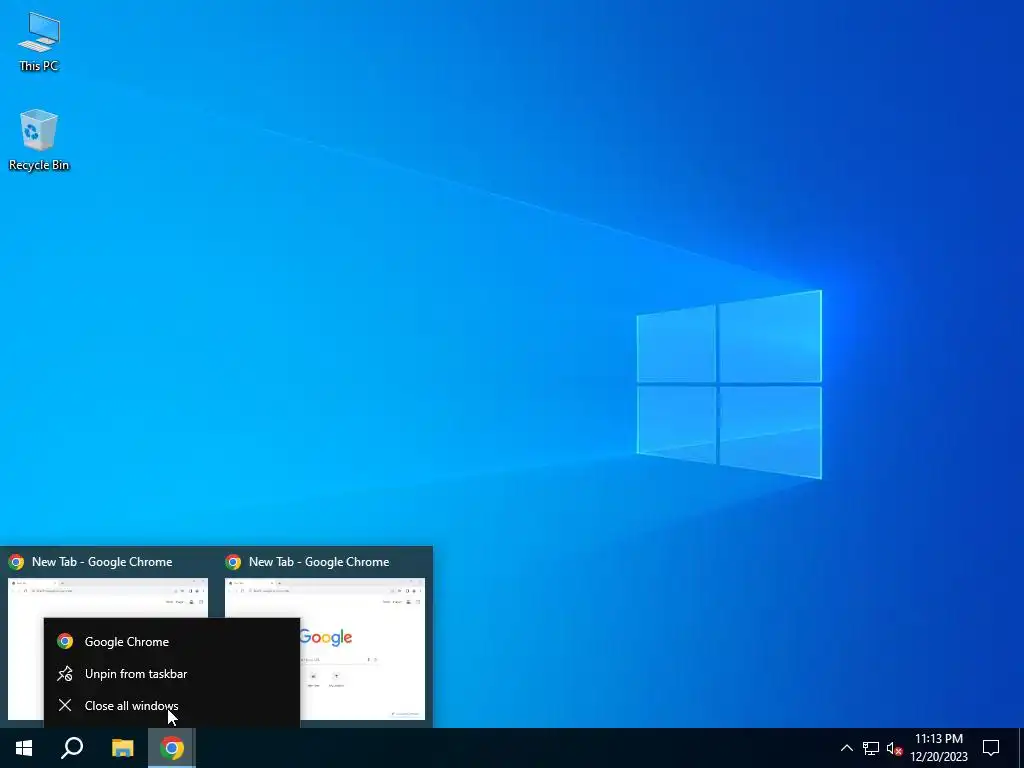
Task: Open the Windows Start menu
Action: (x=24, y=748)
